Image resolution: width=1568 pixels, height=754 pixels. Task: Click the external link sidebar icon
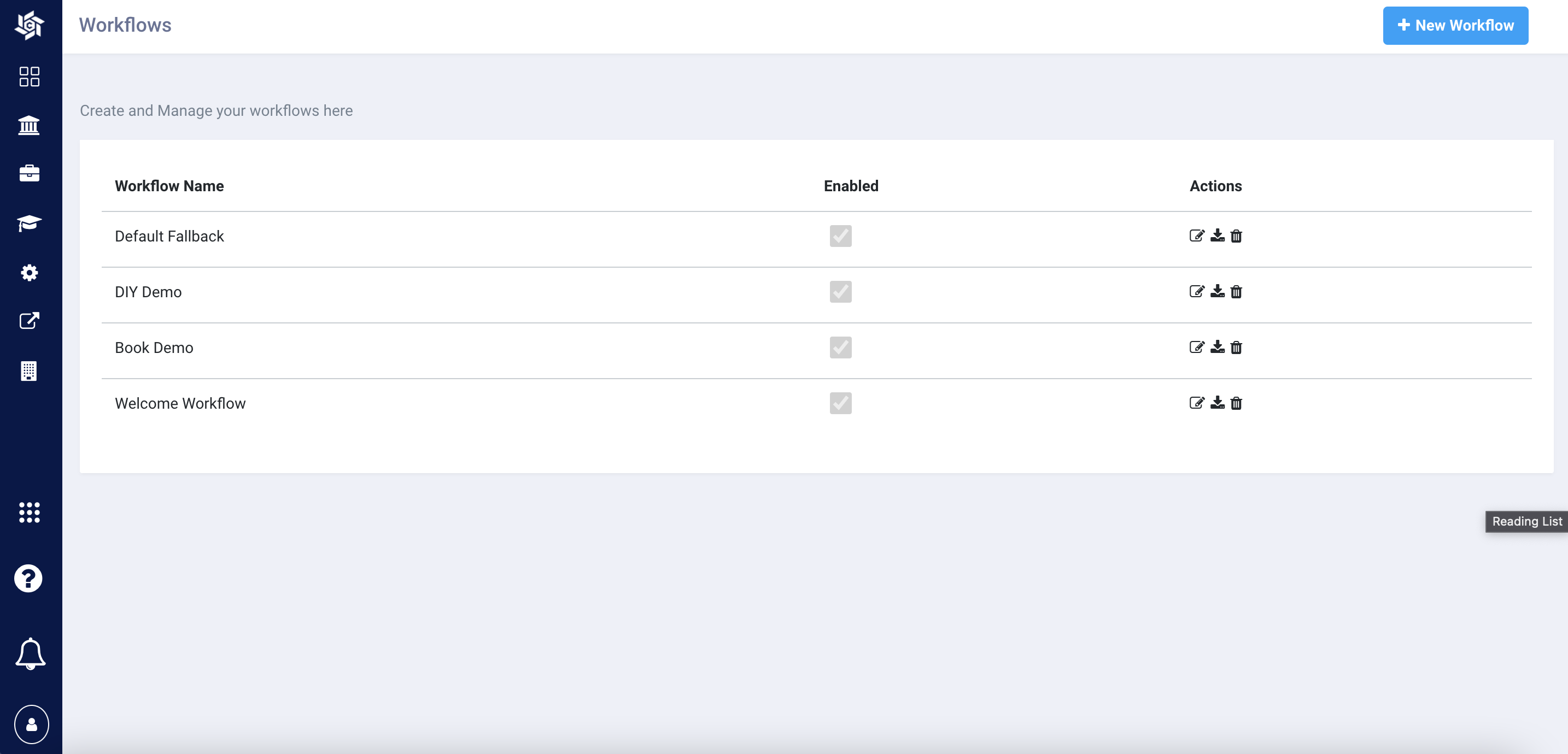(x=29, y=321)
